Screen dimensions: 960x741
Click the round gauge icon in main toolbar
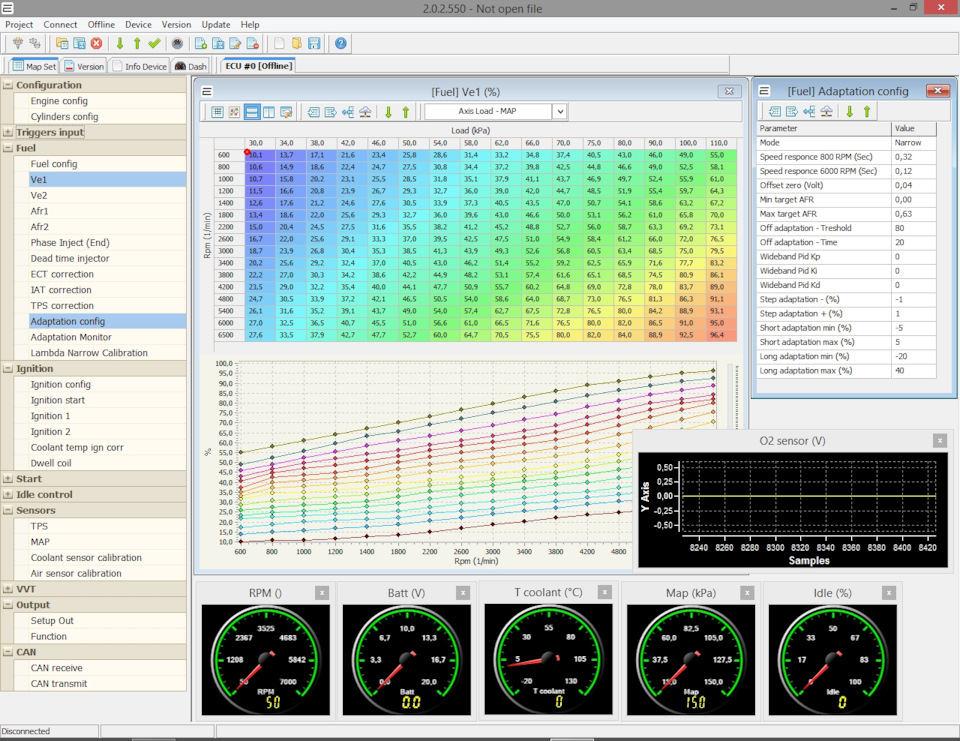177,43
